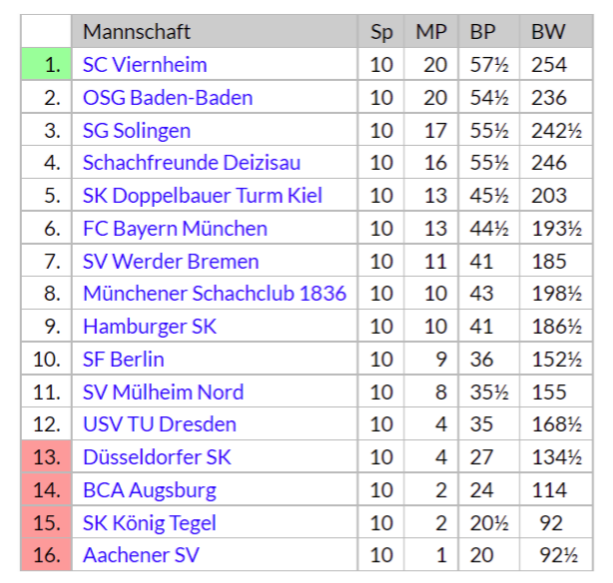Open the BCA Augsburg link
The height and width of the screenshot is (583, 613).
pos(150,490)
